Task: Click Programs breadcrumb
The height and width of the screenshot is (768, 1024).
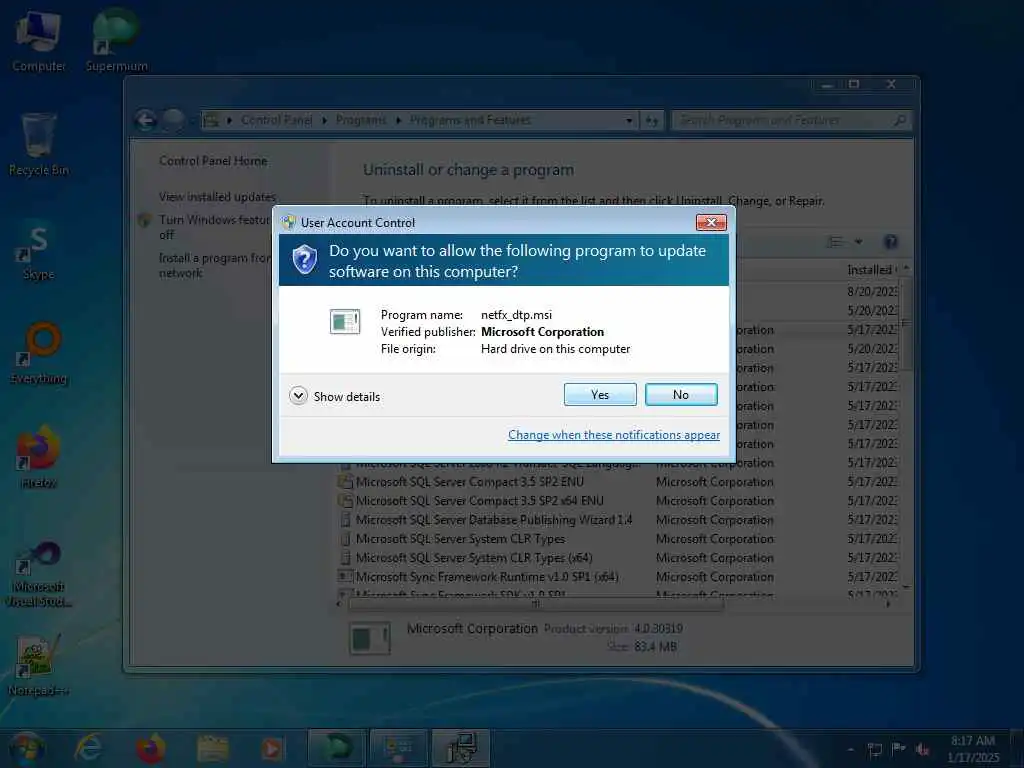Action: click(360, 120)
